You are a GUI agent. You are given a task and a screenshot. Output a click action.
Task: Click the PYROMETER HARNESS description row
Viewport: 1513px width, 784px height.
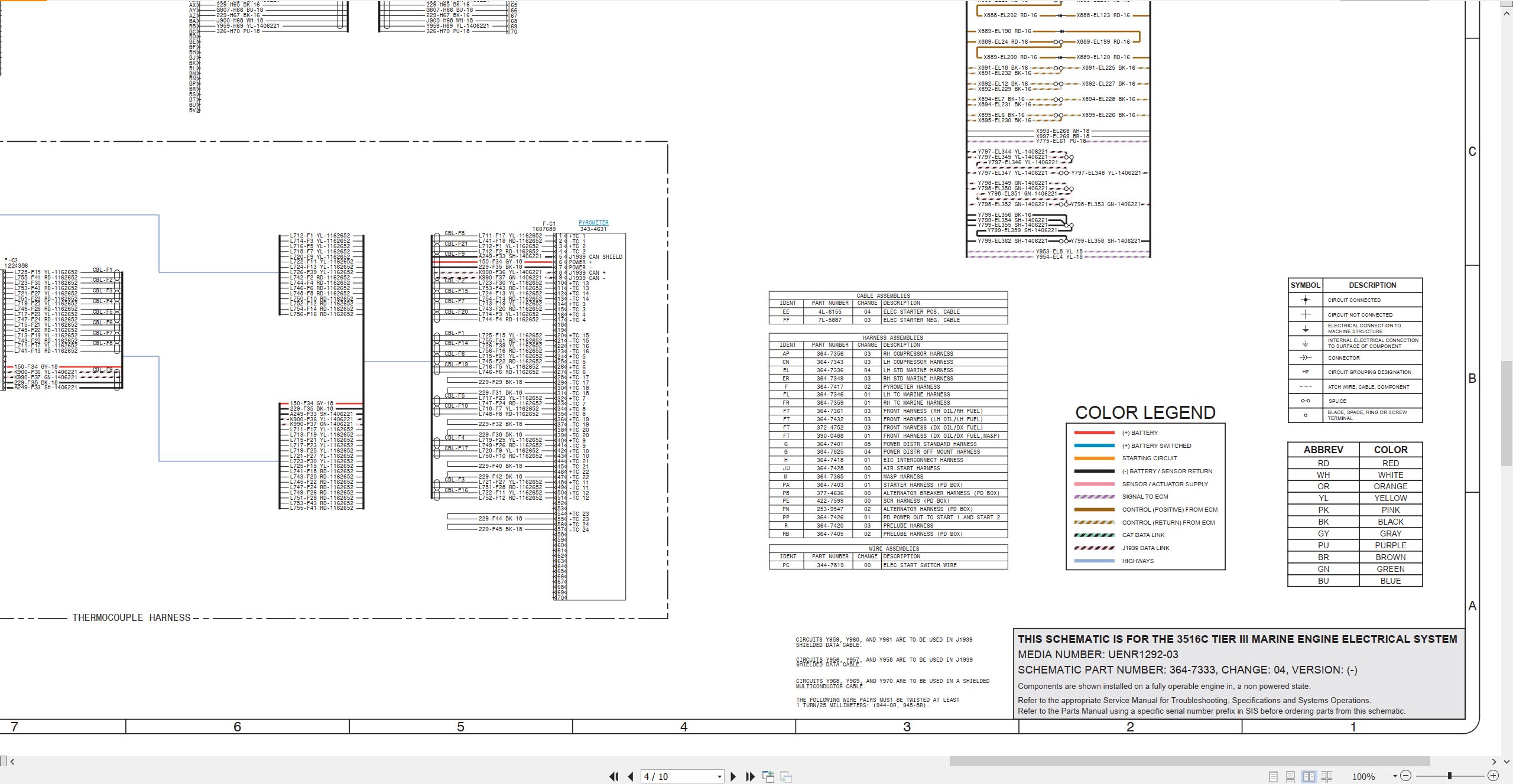(x=888, y=386)
